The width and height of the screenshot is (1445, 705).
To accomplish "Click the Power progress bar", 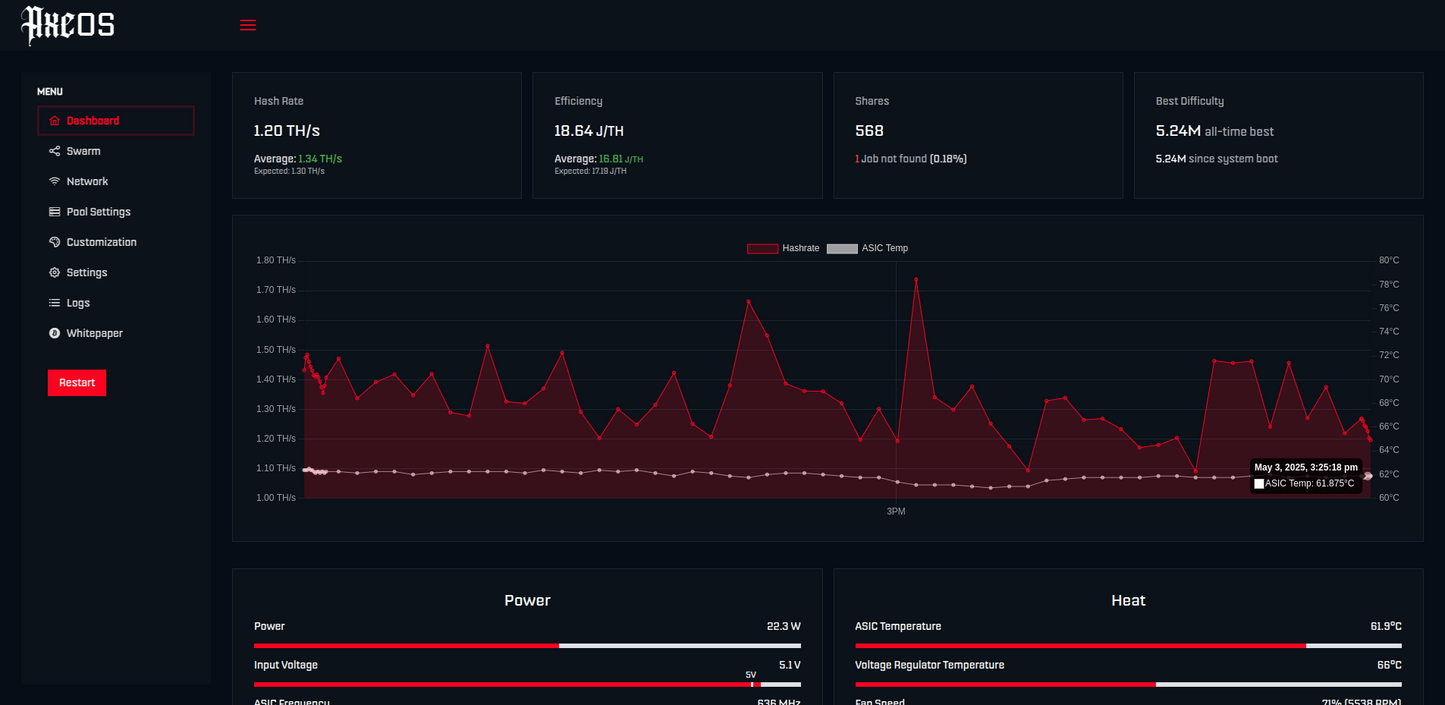I will coord(527,646).
